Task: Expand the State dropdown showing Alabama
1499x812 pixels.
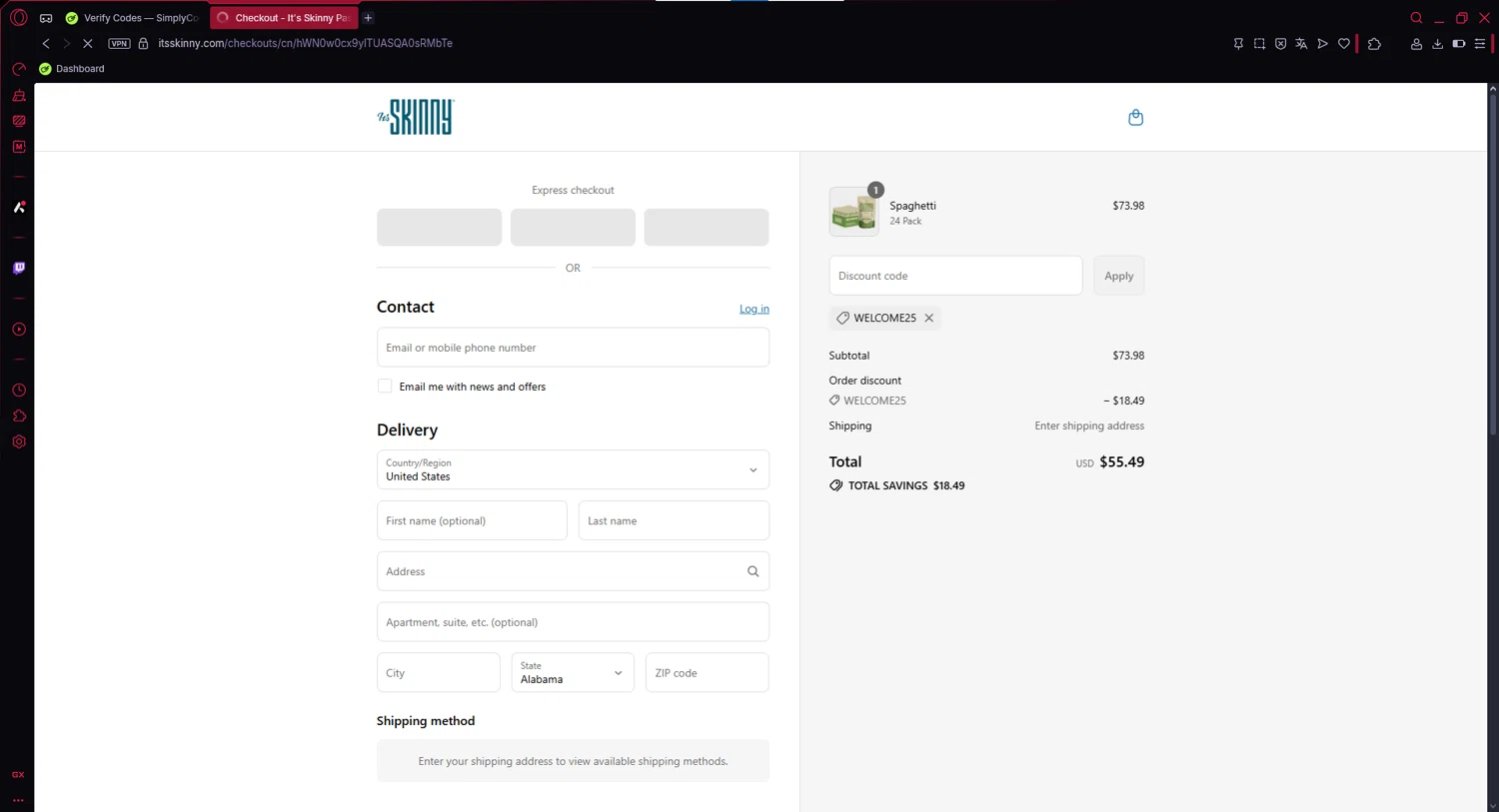Action: click(573, 672)
